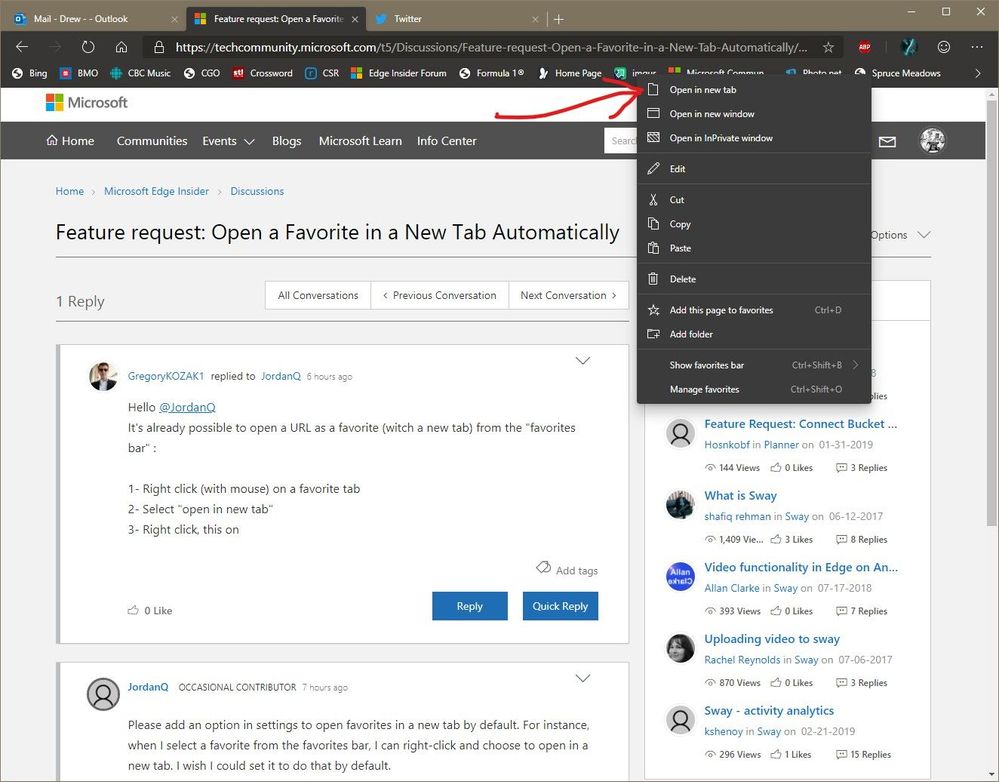Select Open in new window

[754, 114]
